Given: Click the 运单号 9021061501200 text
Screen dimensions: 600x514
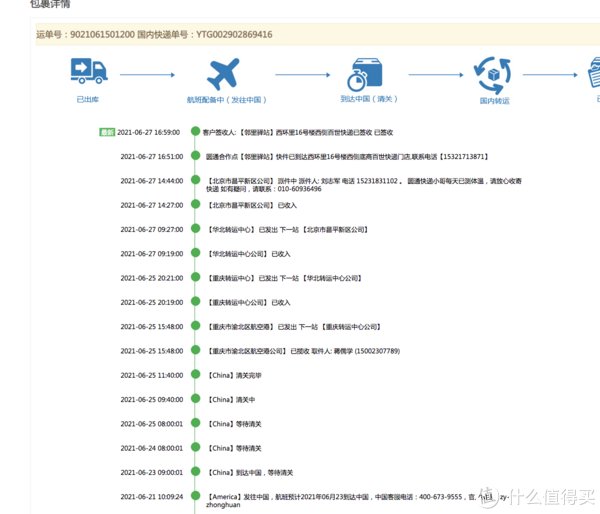Looking at the screenshot, I should [x=85, y=34].
